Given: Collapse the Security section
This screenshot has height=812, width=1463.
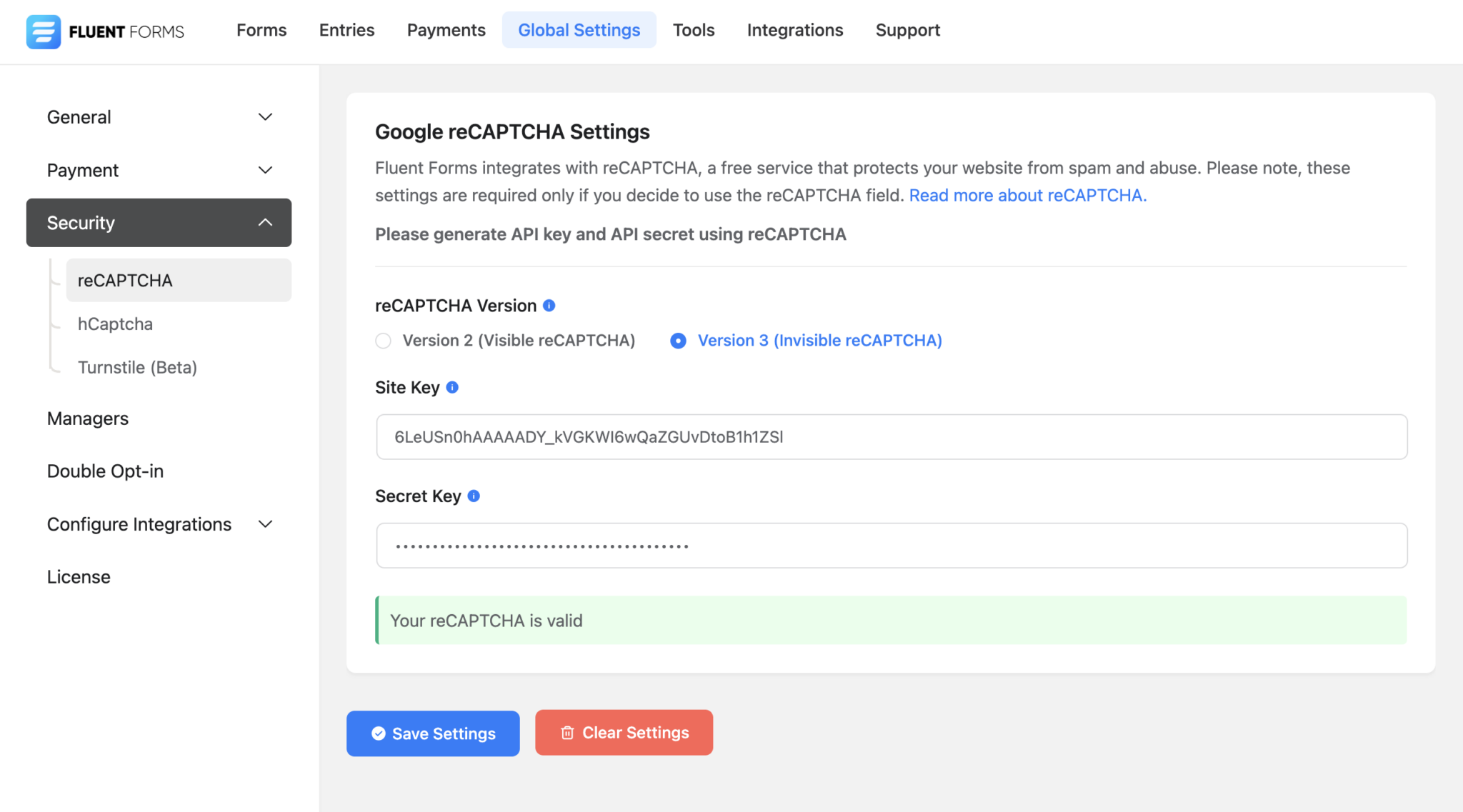Looking at the screenshot, I should tap(159, 223).
